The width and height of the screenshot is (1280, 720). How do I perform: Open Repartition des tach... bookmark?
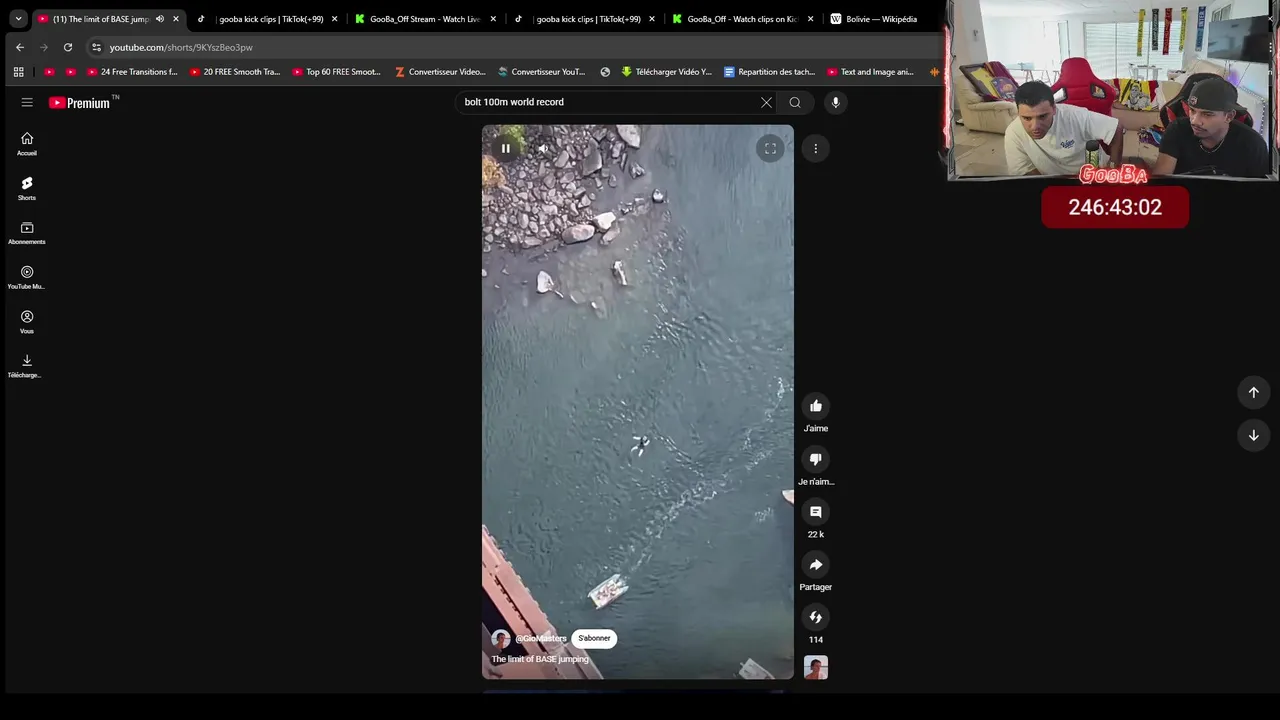click(769, 72)
